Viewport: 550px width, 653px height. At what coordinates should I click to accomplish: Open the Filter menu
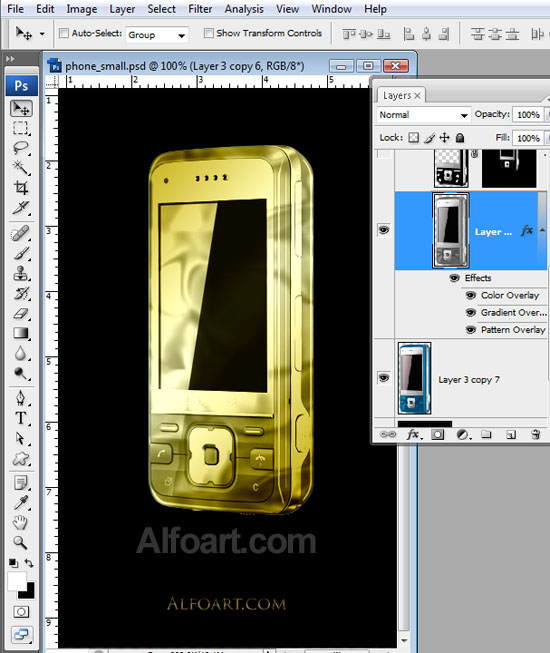click(x=200, y=9)
